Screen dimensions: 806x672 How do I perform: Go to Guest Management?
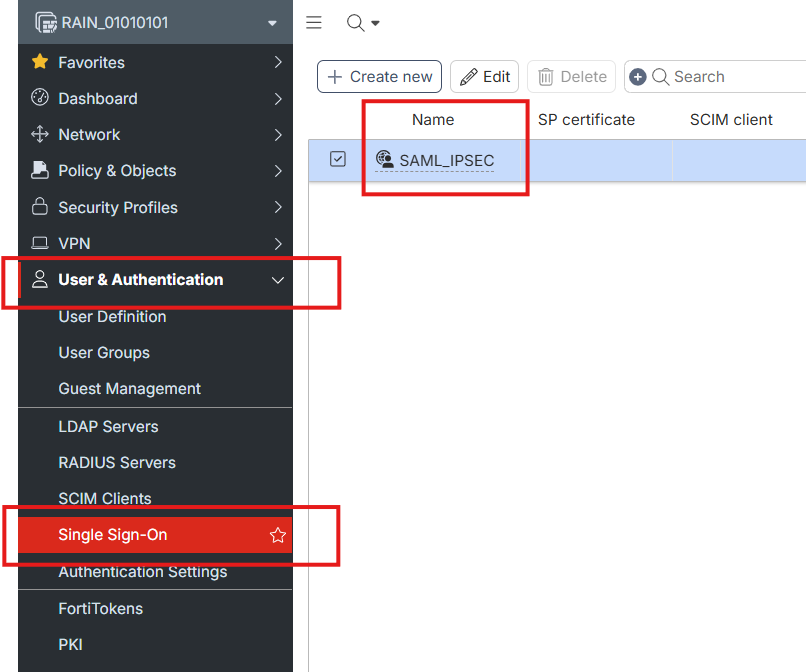130,389
